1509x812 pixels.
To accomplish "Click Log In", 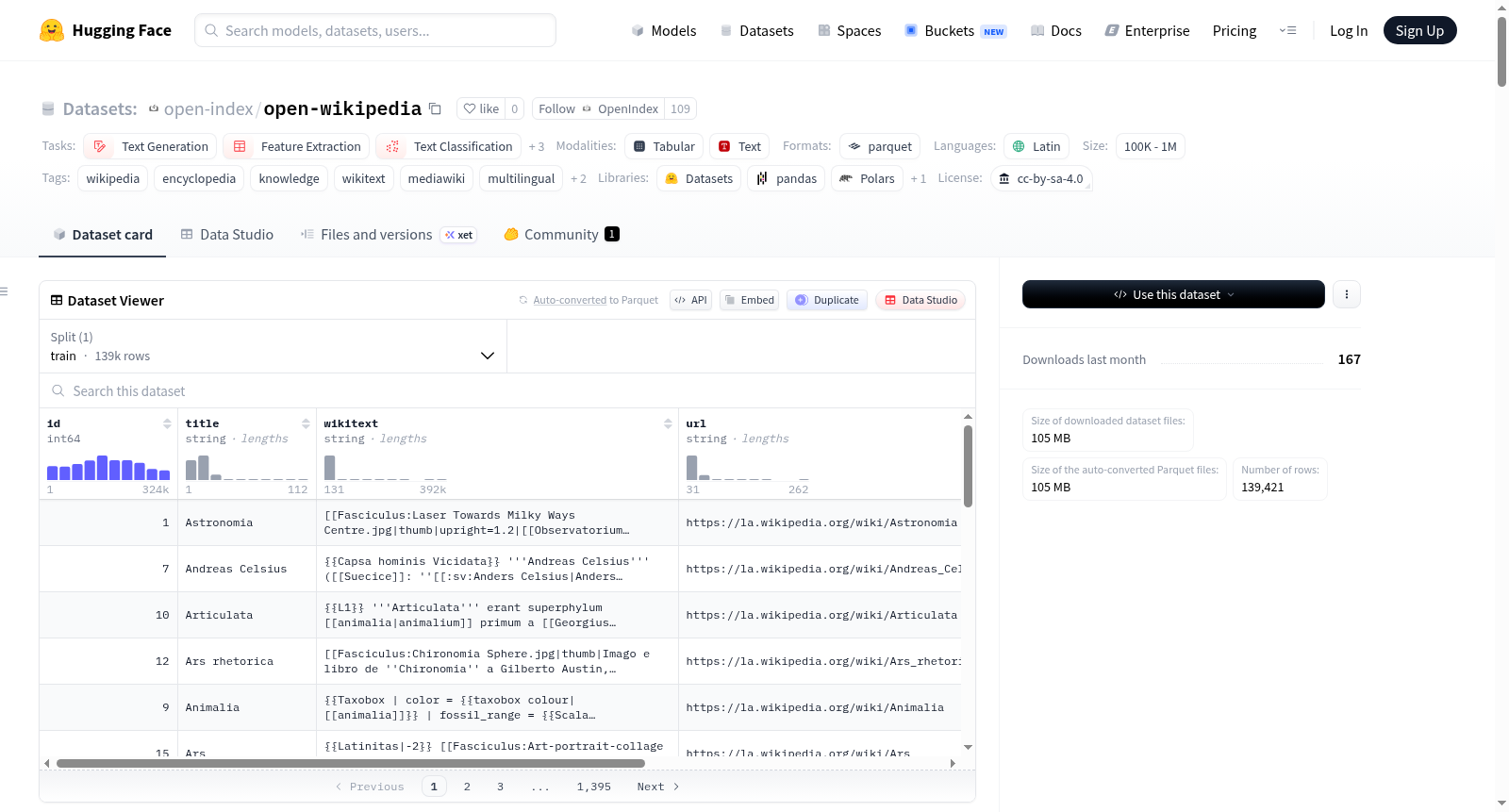I will pyautogui.click(x=1349, y=30).
